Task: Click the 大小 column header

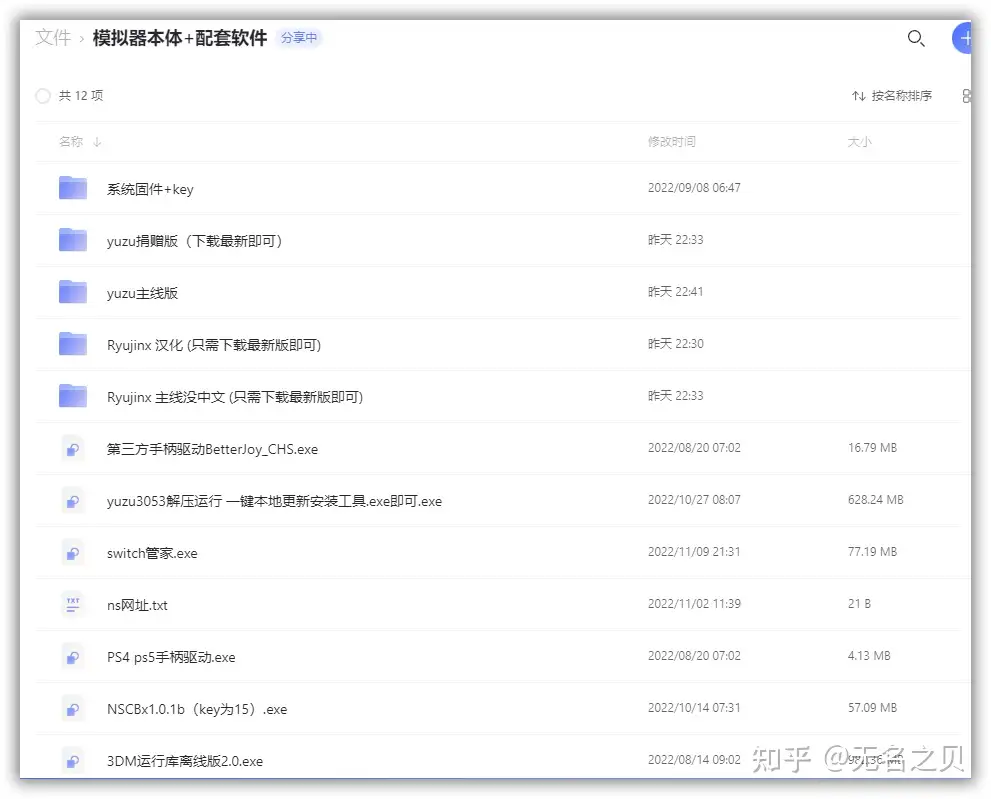Action: pos(860,142)
